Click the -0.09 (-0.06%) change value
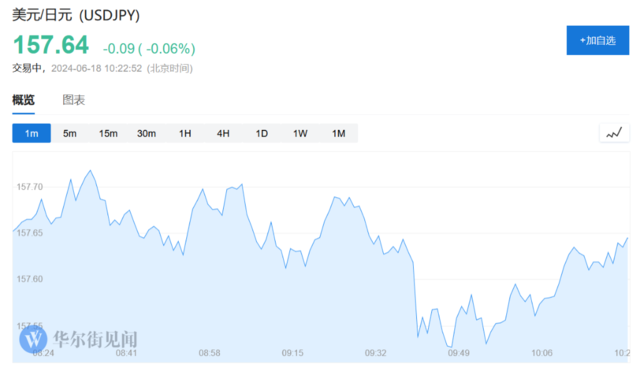640x369 pixels. pyautogui.click(x=149, y=49)
